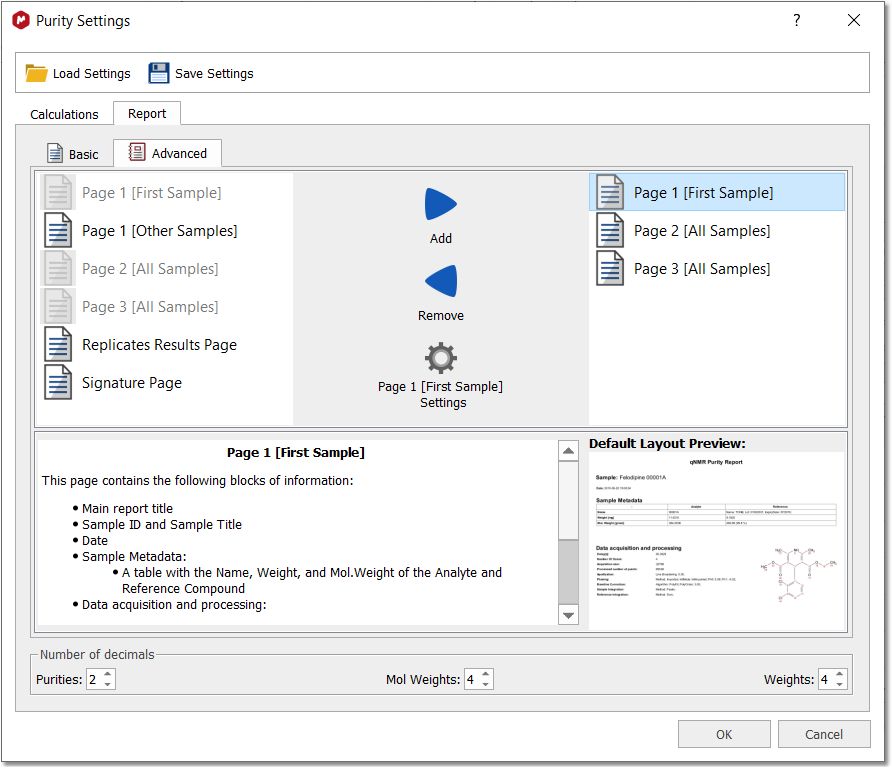Decrease the Mol Weights decimals value
Screen dimensions: 892x769
coord(485,684)
